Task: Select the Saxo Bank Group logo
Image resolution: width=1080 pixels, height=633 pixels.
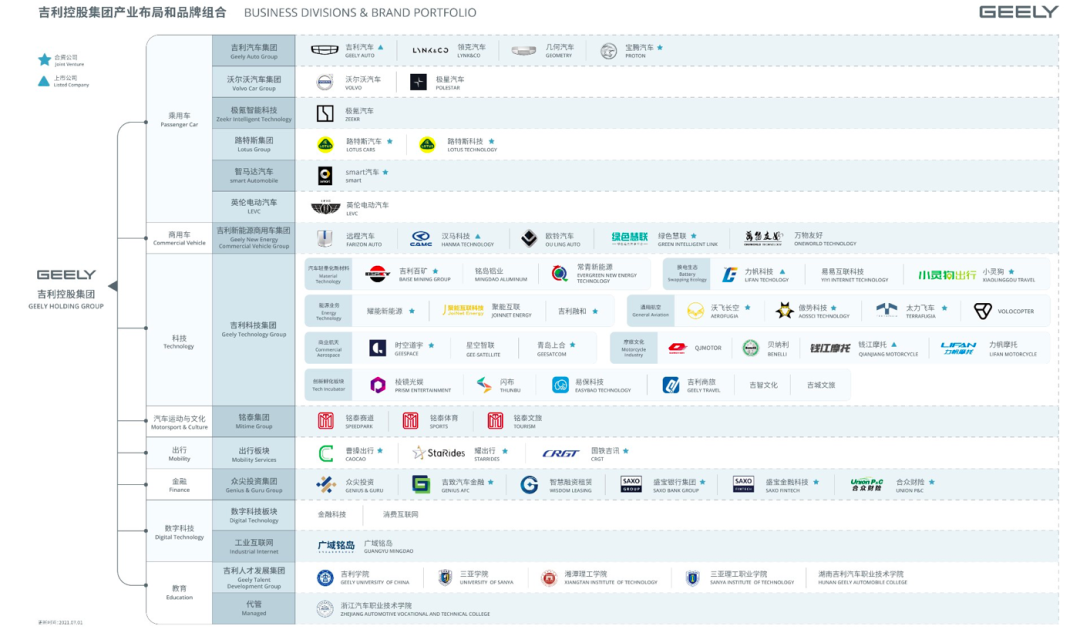Action: pos(631,484)
